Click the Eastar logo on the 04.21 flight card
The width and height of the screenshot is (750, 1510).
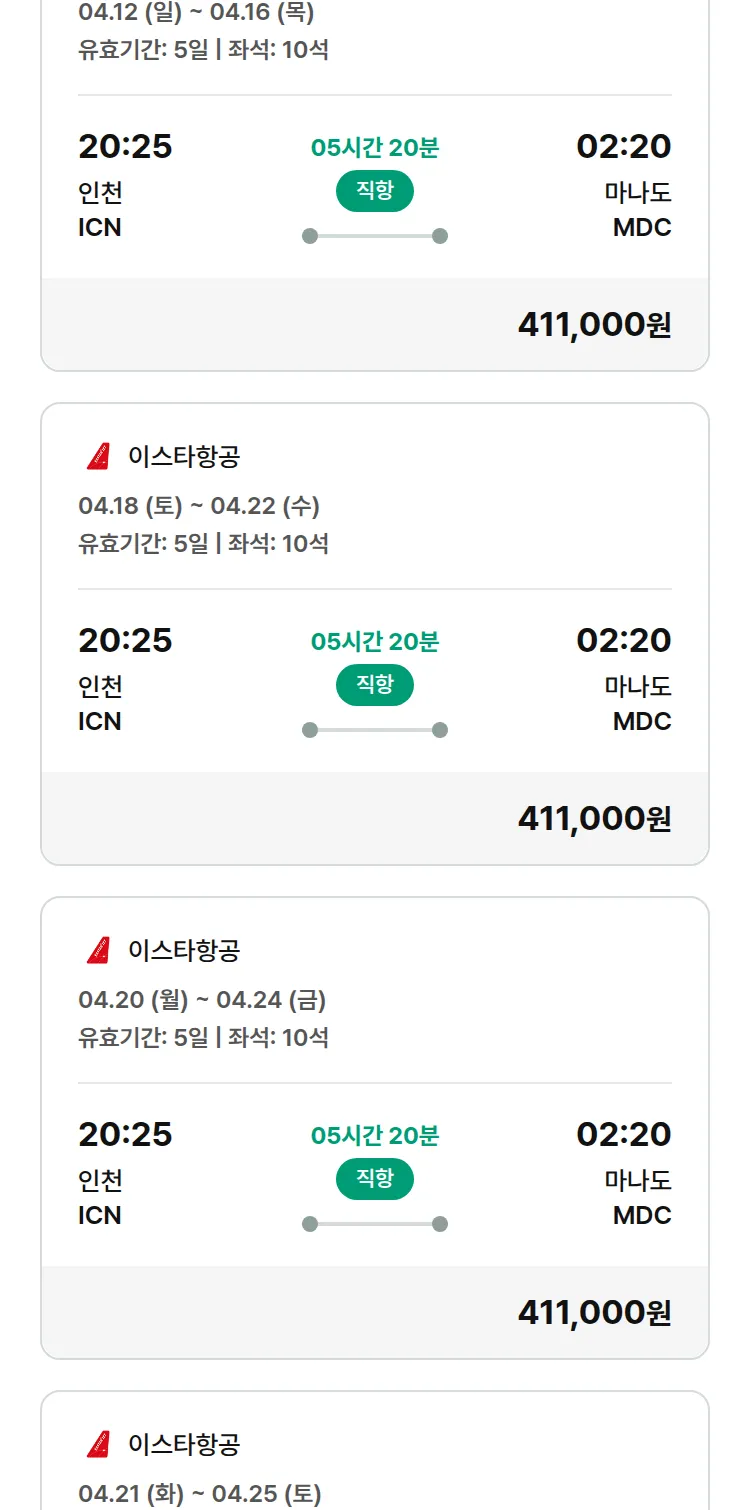pyautogui.click(x=98, y=1444)
